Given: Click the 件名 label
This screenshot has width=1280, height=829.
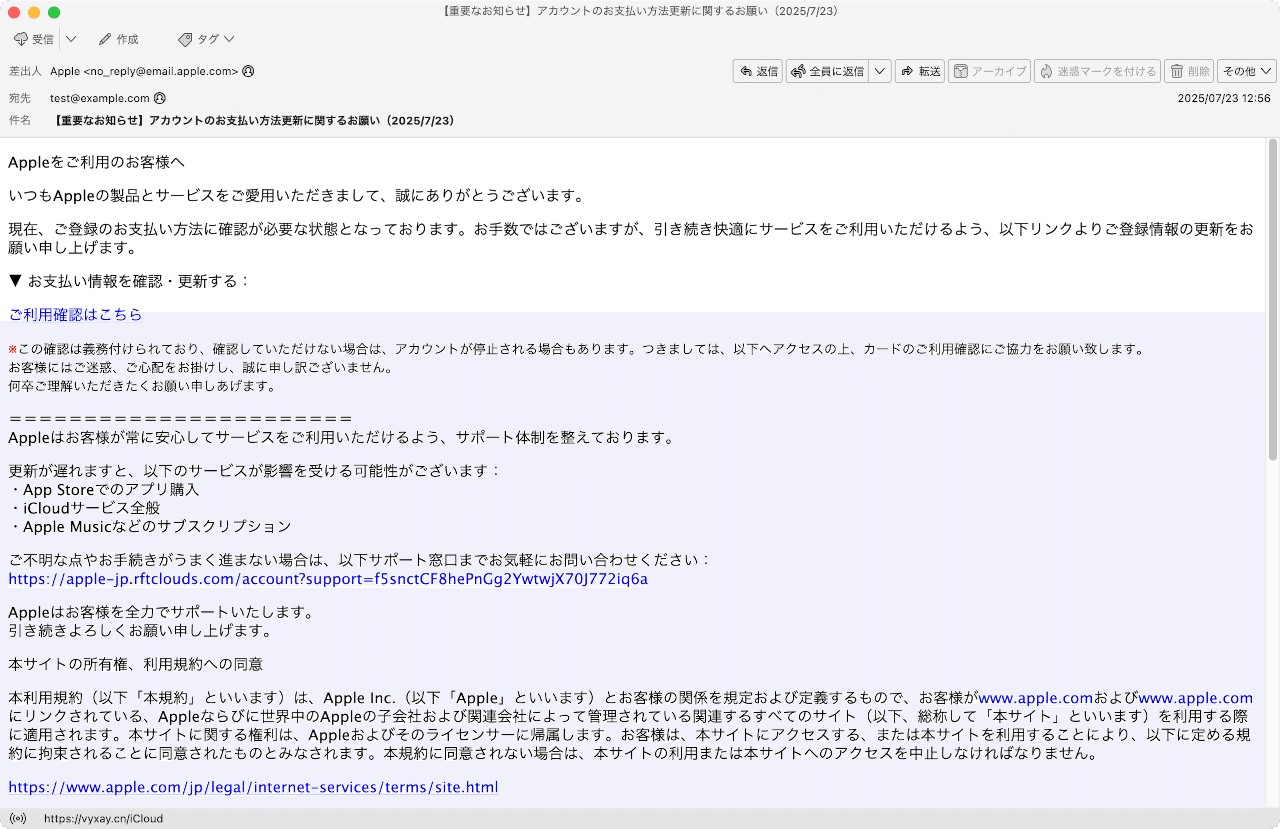Looking at the screenshot, I should click(x=19, y=121).
